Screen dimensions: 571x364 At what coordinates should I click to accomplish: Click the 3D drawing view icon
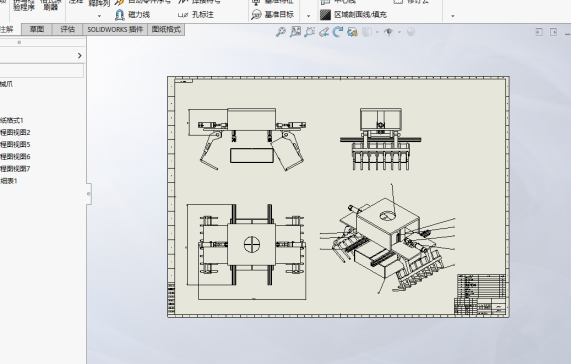[352, 32]
